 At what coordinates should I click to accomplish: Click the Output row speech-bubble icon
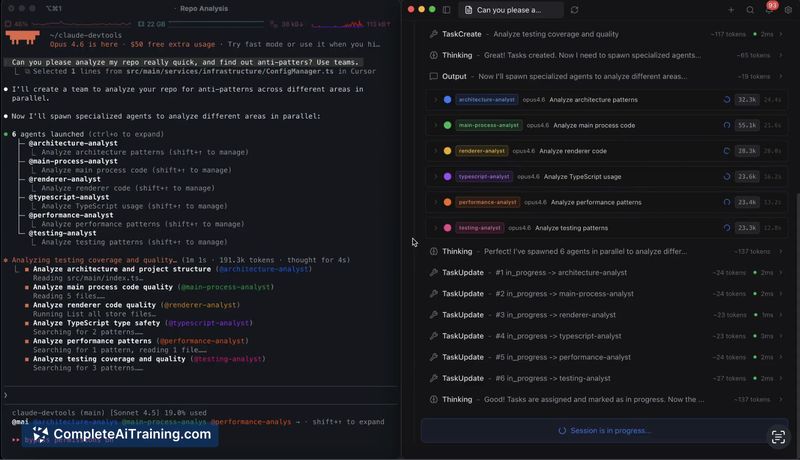tap(434, 76)
